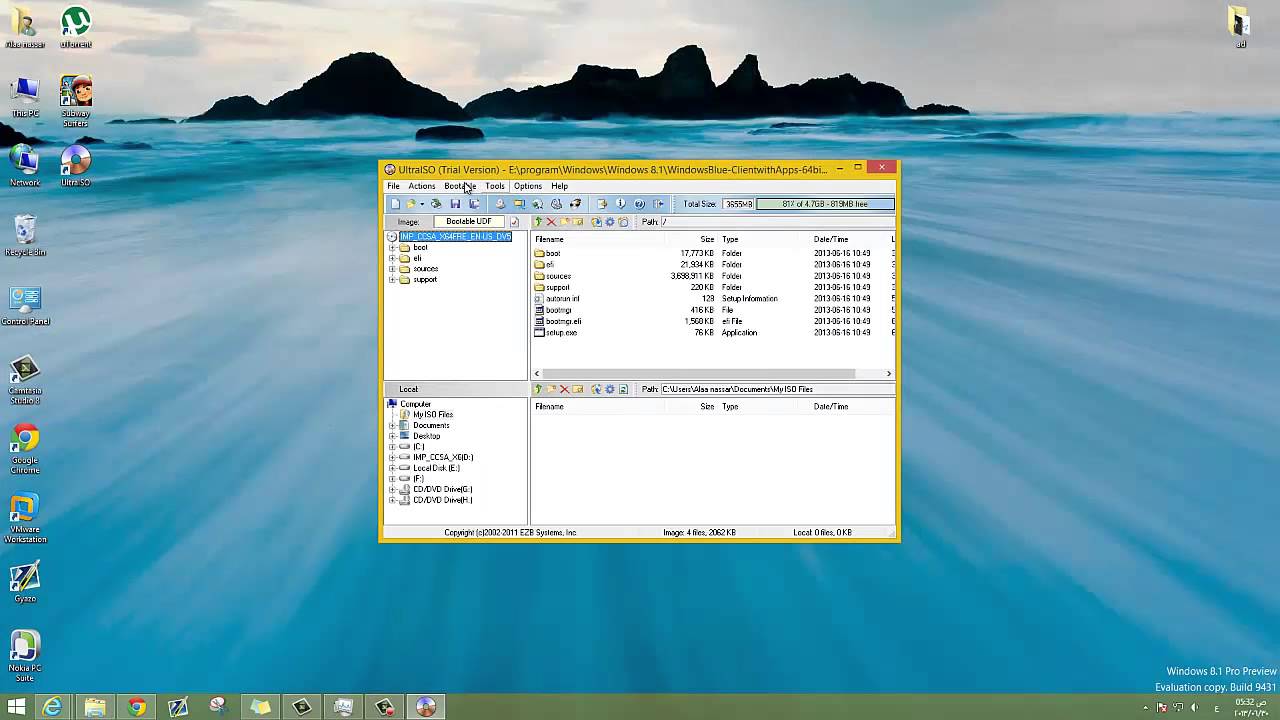This screenshot has width=1280, height=720.
Task: Select the sources folder in the file list
Action: (x=712, y=276)
